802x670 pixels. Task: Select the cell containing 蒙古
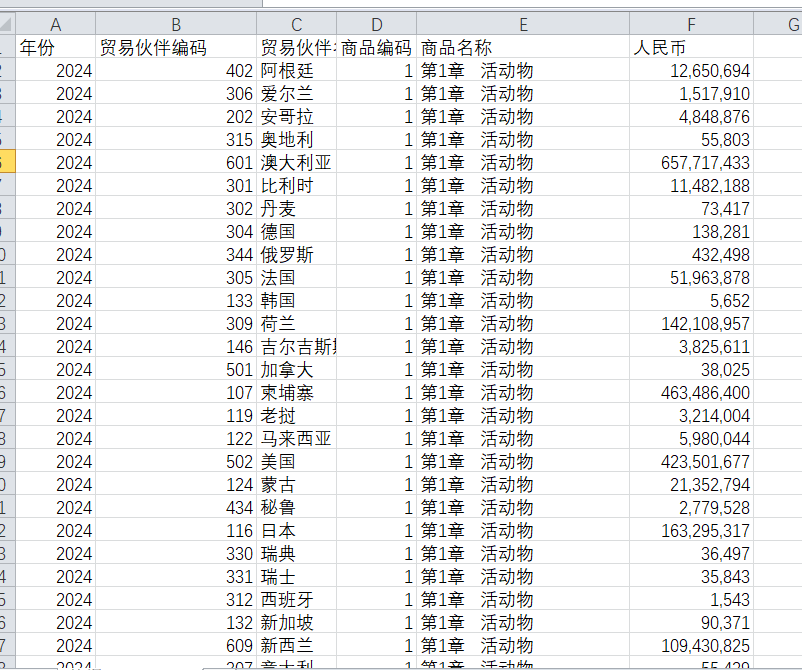pos(296,484)
